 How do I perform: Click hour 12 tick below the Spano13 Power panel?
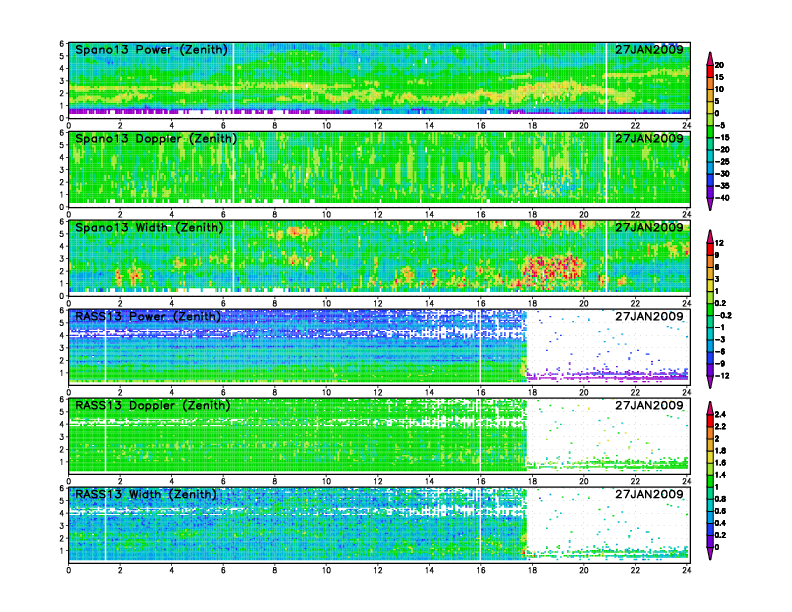click(x=378, y=125)
